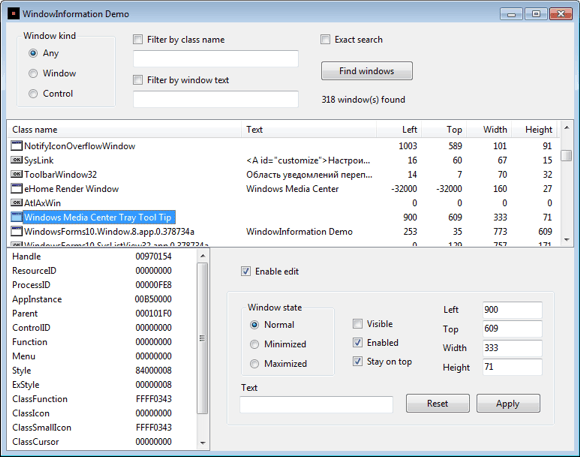Click the Windows Media Center text cell
The width and height of the screenshot is (580, 457).
click(x=292, y=189)
